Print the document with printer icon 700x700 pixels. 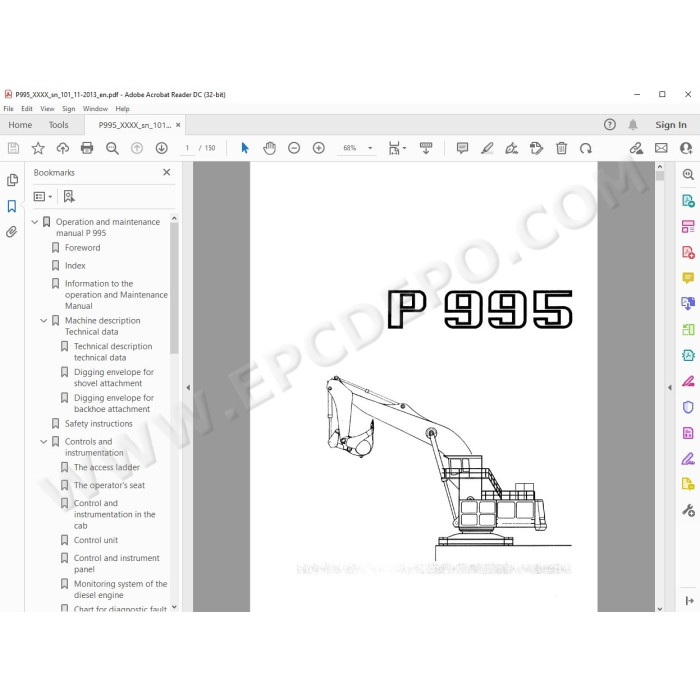(x=87, y=148)
